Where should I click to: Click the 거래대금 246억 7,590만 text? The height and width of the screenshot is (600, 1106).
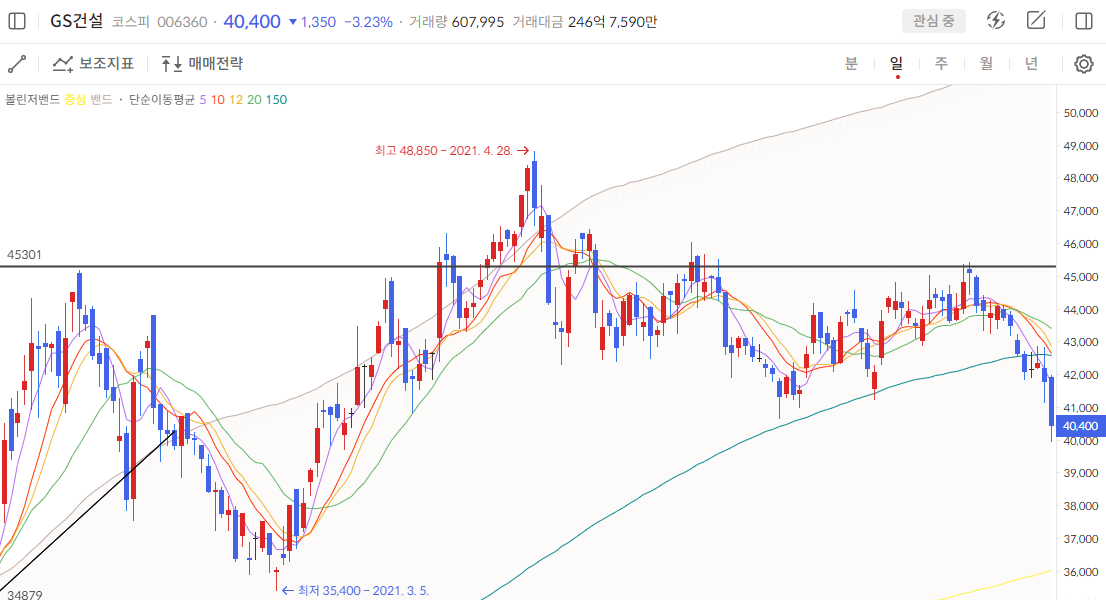tap(585, 22)
